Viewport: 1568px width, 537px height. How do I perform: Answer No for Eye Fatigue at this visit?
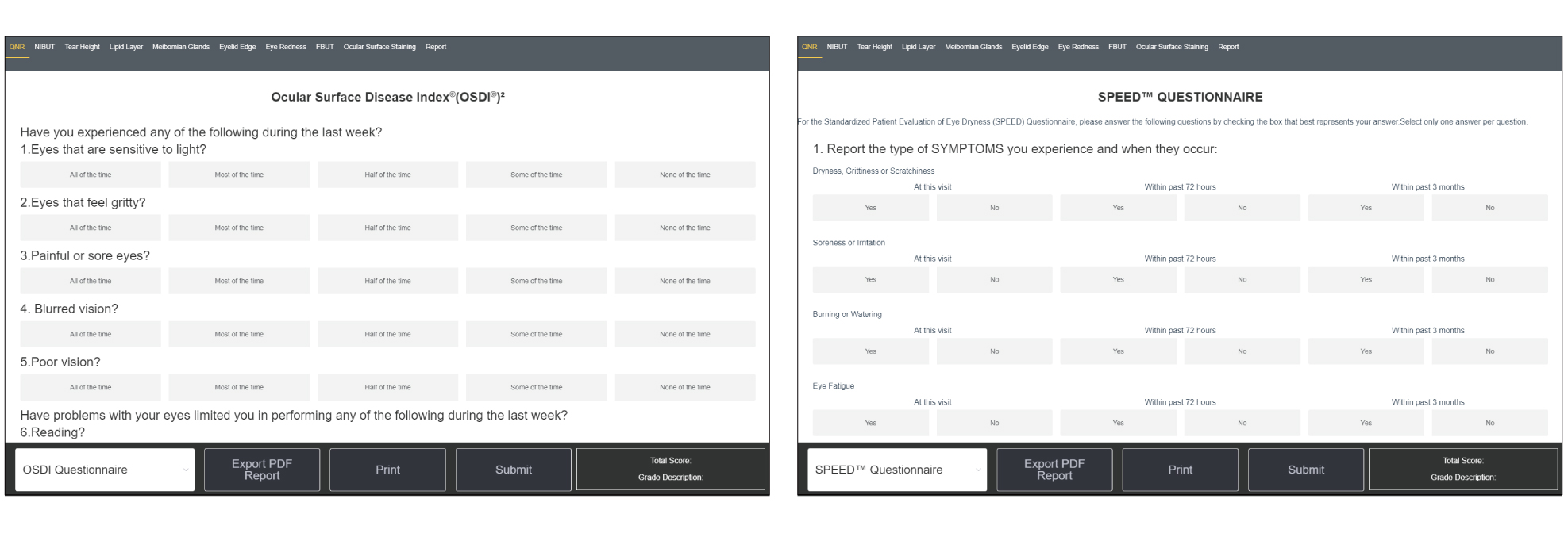click(994, 423)
